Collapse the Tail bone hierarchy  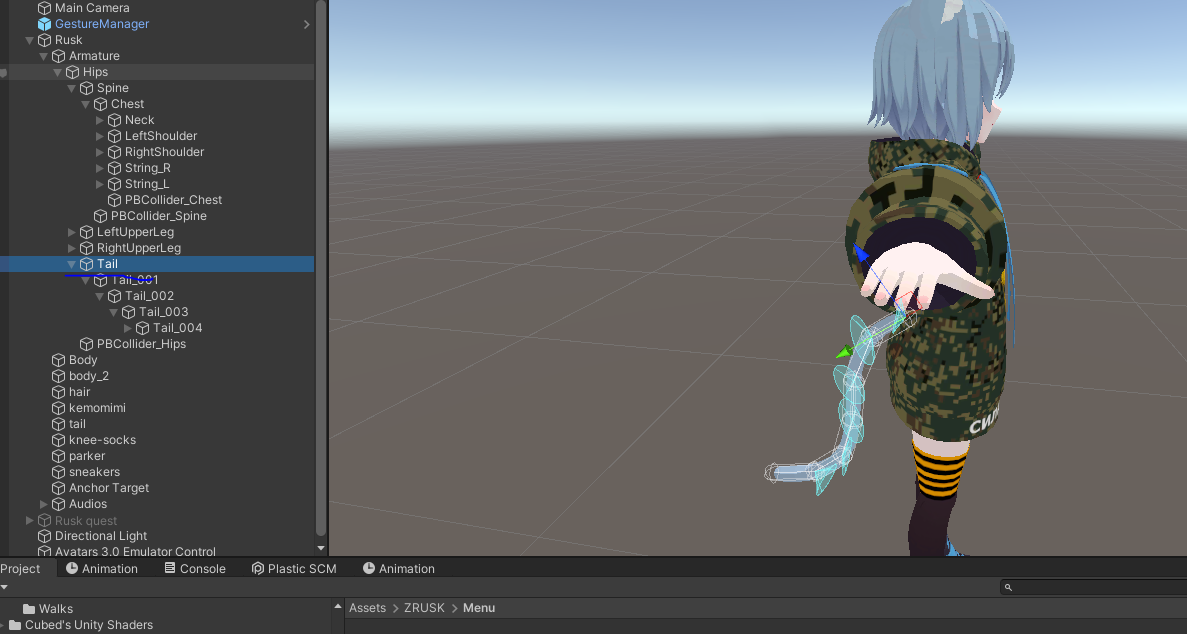tap(72, 264)
